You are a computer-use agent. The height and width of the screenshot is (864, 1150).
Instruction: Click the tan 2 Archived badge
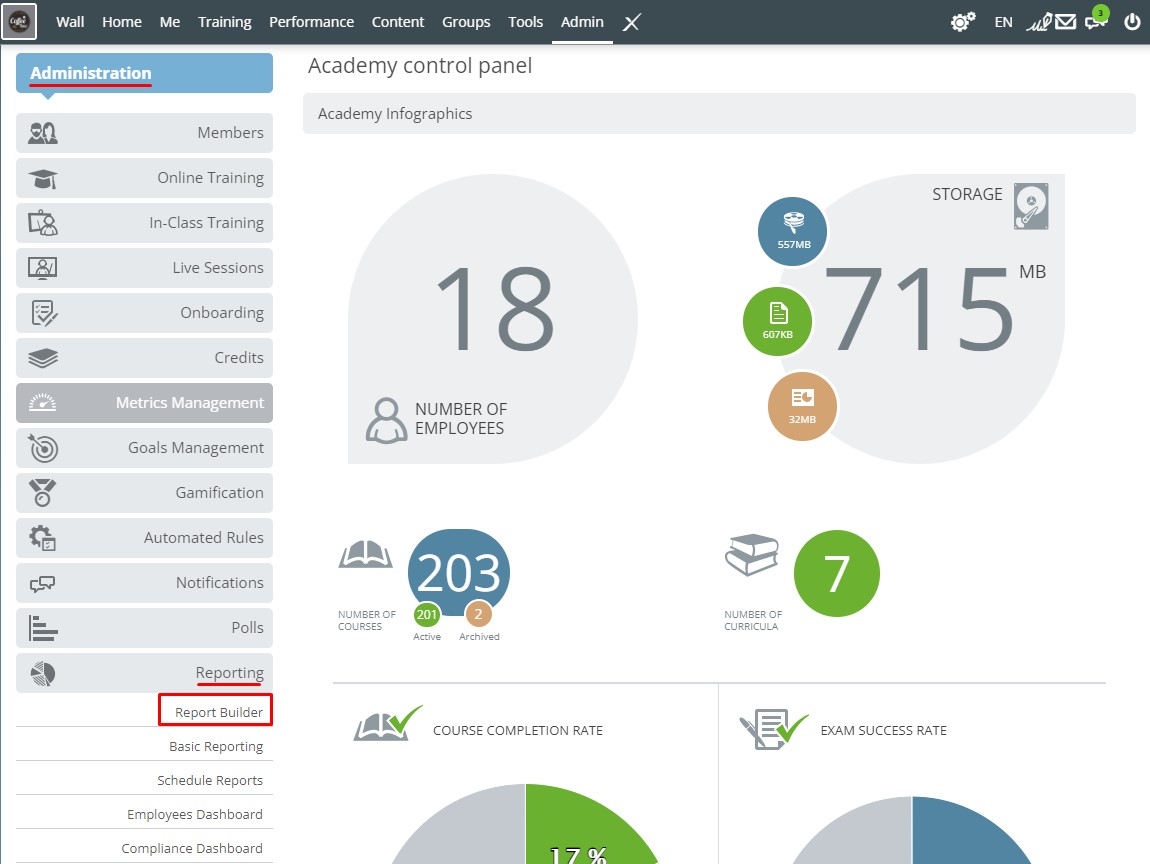click(478, 614)
